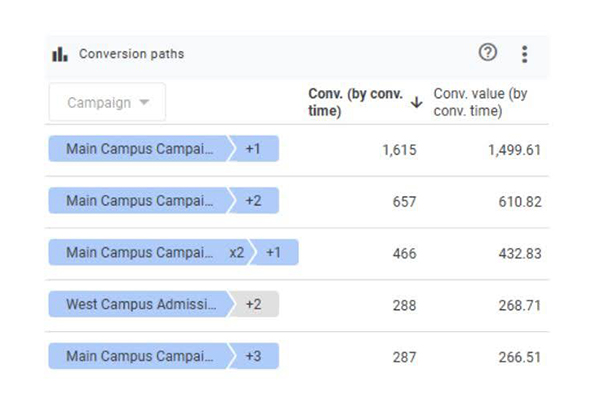Viewport: 600px width, 400px height.
Task: Click the bar chart icon beside Conversion paths
Action: [x=60, y=54]
